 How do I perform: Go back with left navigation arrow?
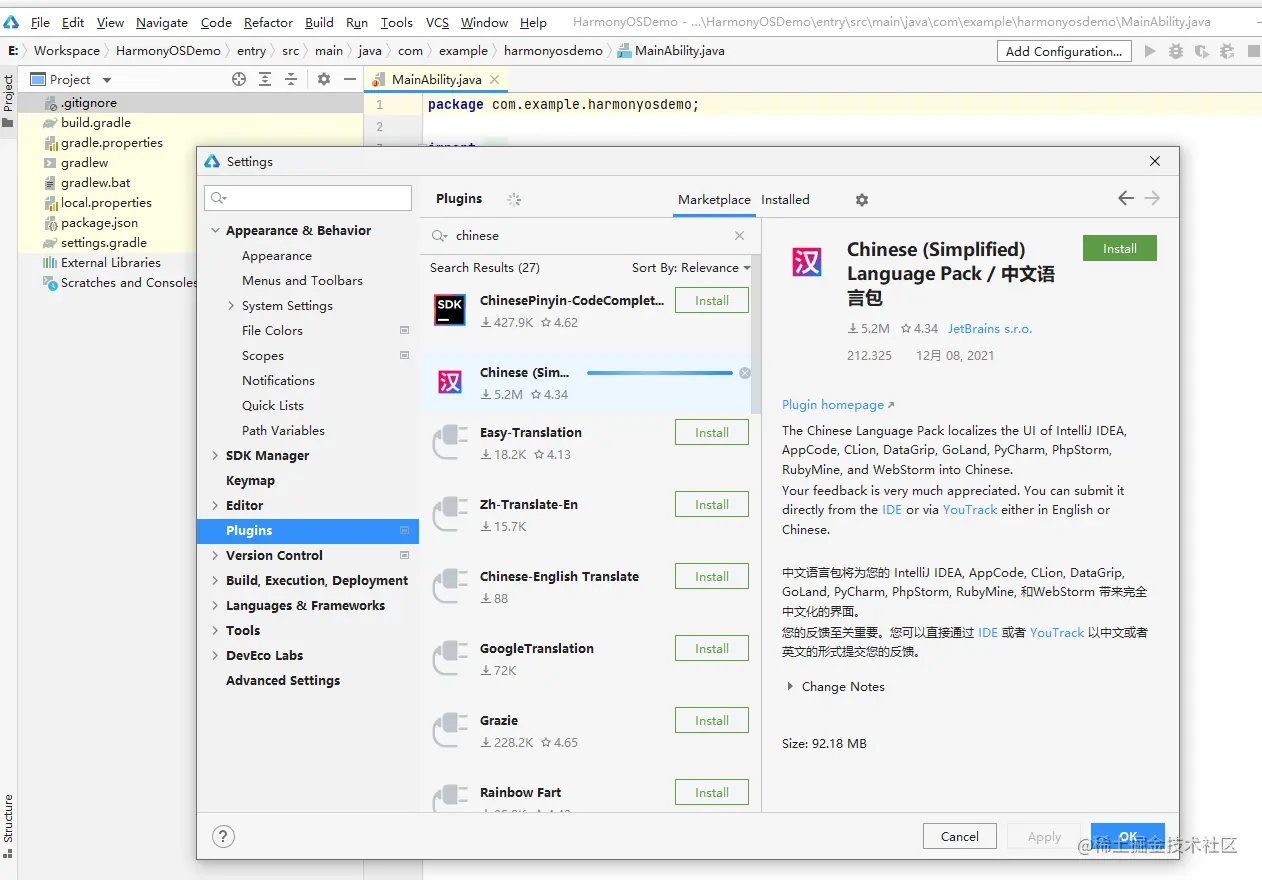pyautogui.click(x=1126, y=198)
